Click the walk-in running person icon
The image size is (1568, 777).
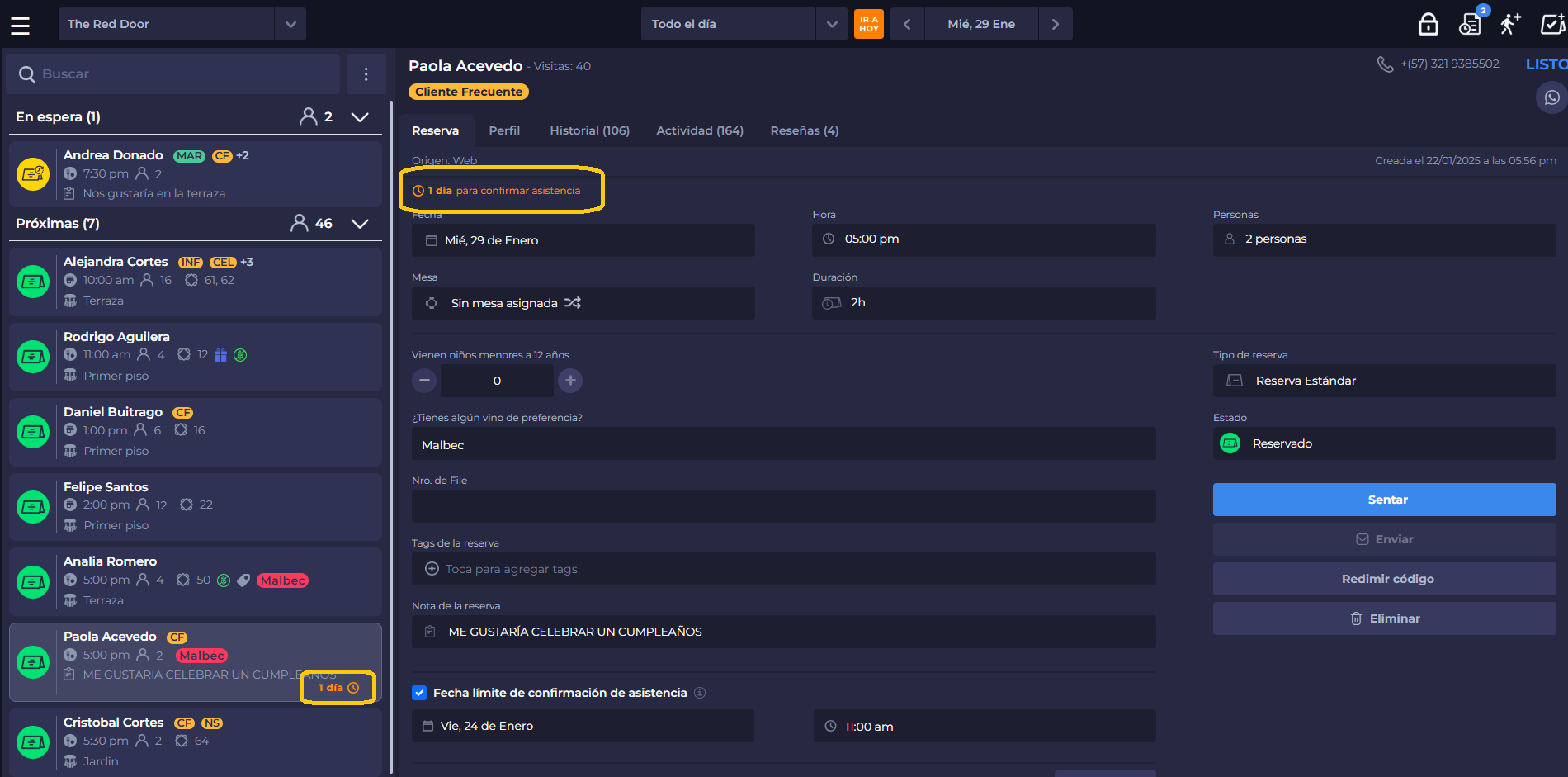[x=1510, y=24]
